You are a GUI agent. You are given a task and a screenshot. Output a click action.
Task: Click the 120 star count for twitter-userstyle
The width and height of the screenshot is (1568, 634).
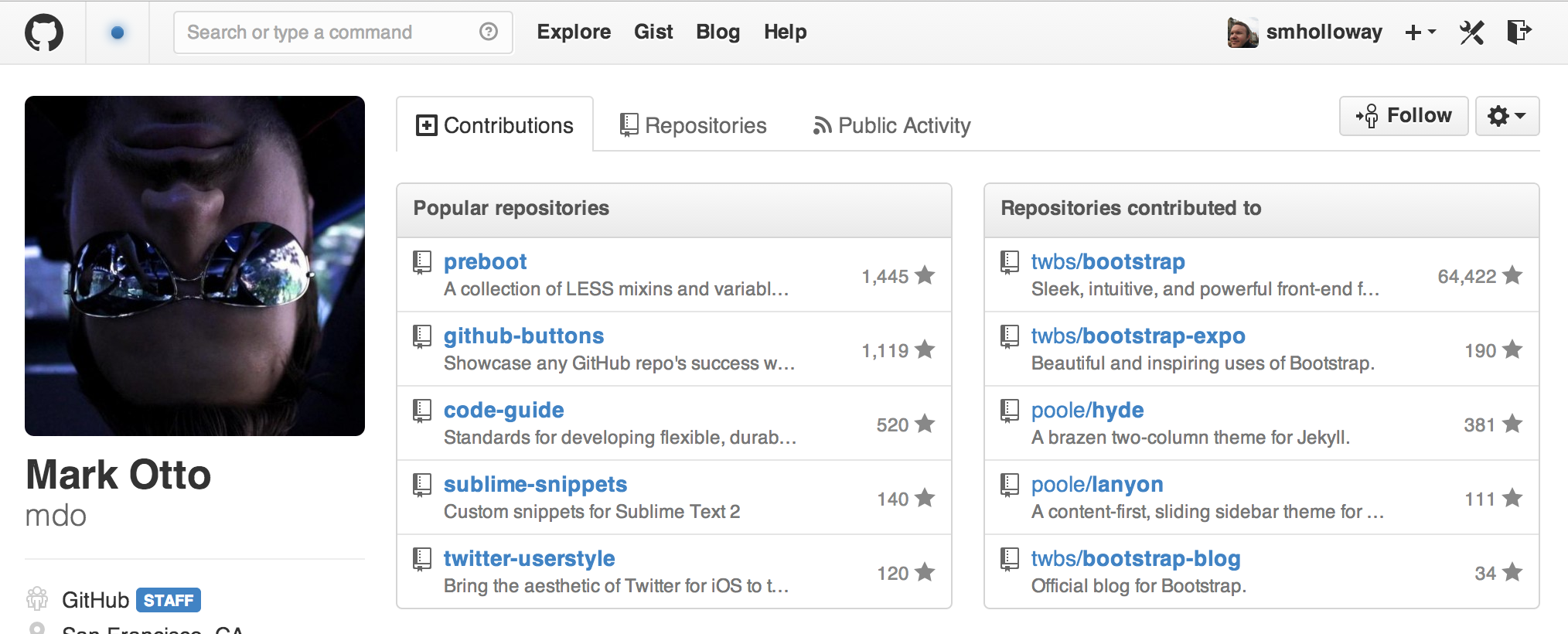click(x=905, y=573)
